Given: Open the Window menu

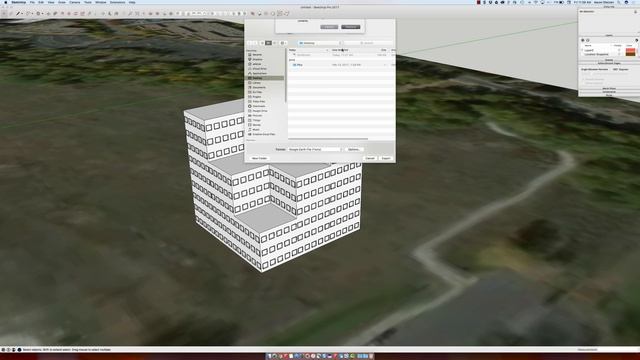Looking at the screenshot, I should pyautogui.click(x=100, y=2).
